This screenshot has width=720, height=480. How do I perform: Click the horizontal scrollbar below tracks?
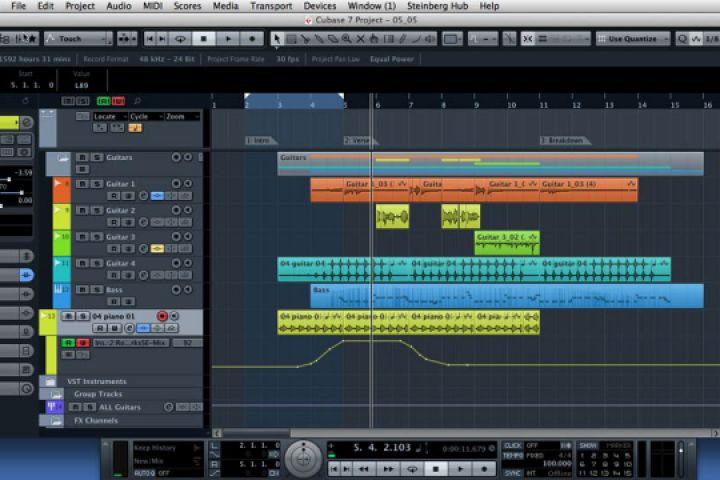click(467, 433)
